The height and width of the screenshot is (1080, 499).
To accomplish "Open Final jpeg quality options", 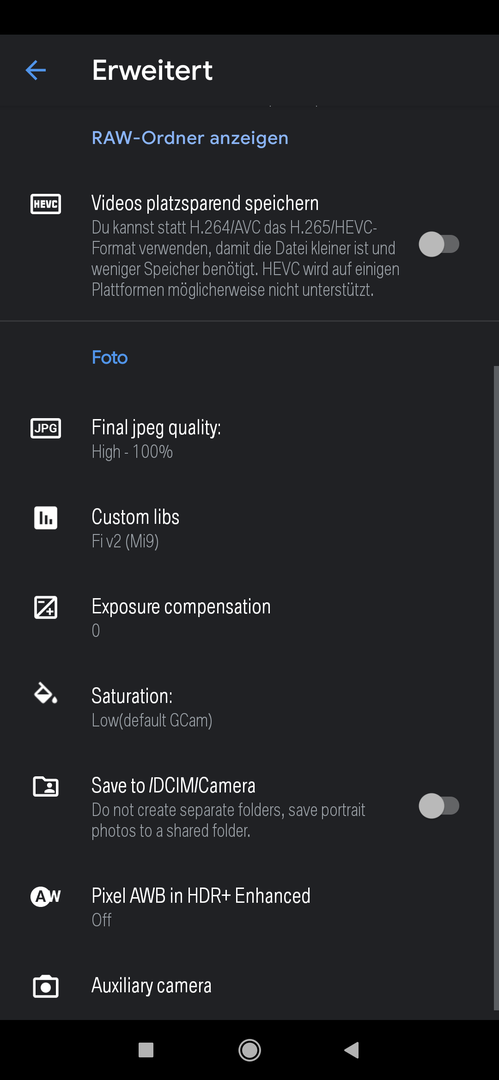I will (x=250, y=439).
